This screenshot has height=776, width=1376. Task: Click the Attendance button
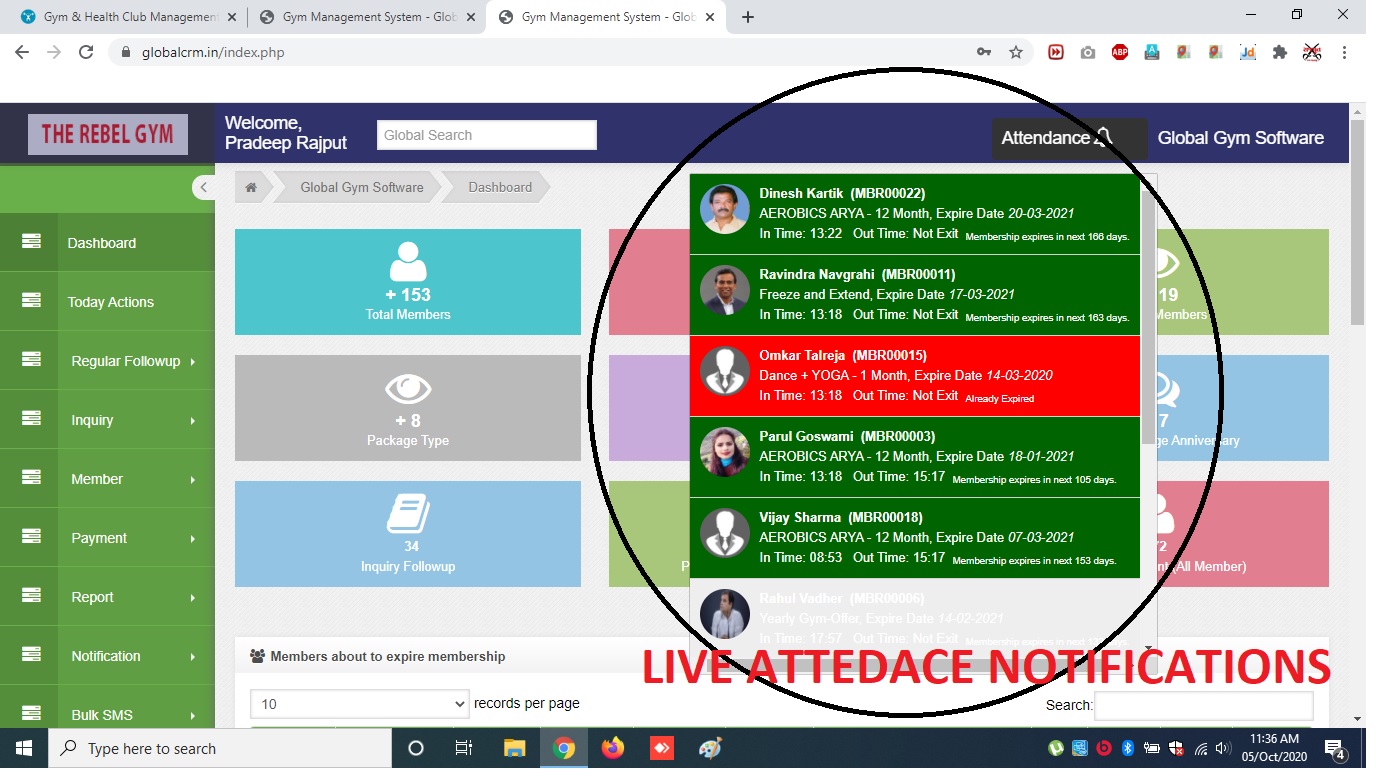[1060, 139]
